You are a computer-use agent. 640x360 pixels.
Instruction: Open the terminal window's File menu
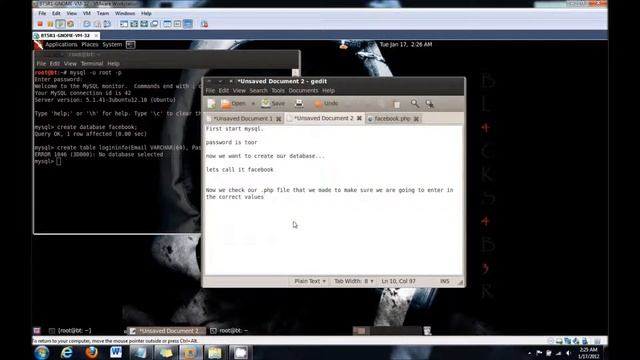pyautogui.click(x=41, y=64)
